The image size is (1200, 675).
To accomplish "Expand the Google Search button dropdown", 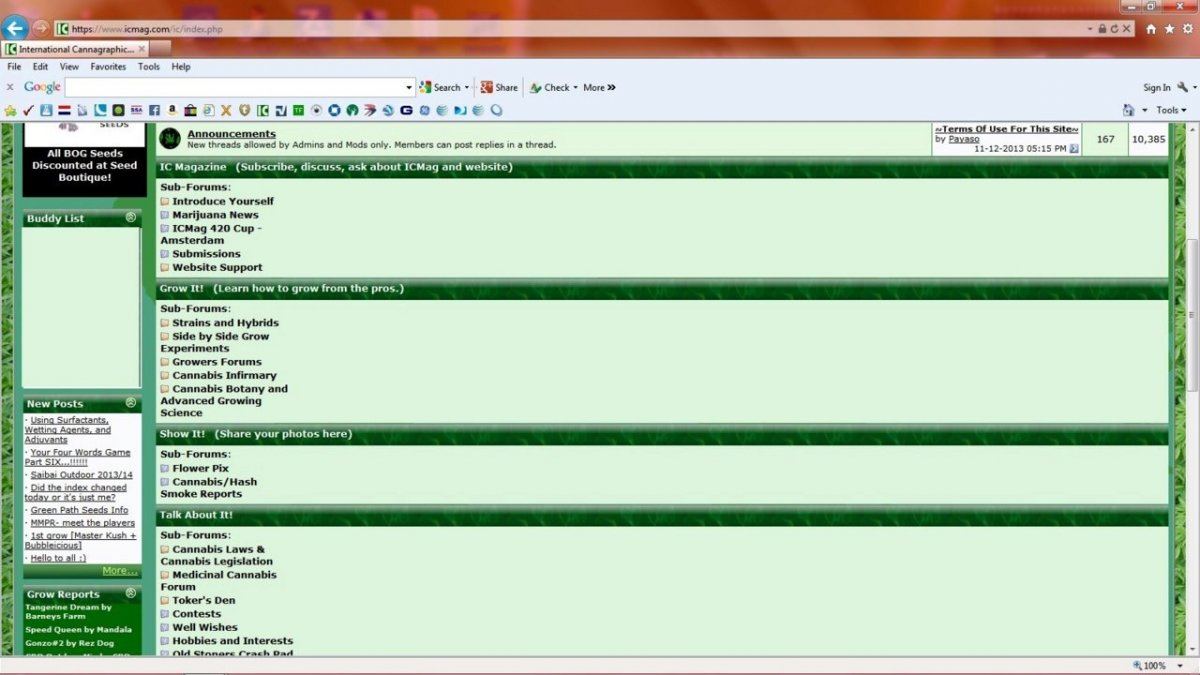I will click(467, 88).
